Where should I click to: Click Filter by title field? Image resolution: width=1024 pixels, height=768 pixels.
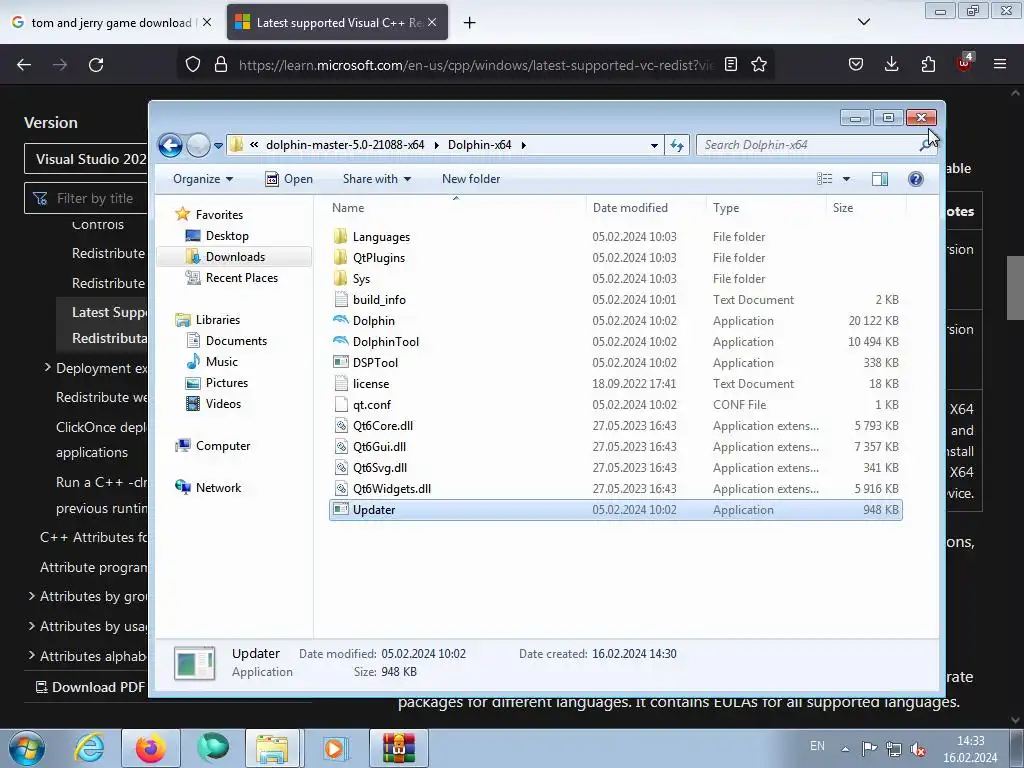tap(87, 198)
